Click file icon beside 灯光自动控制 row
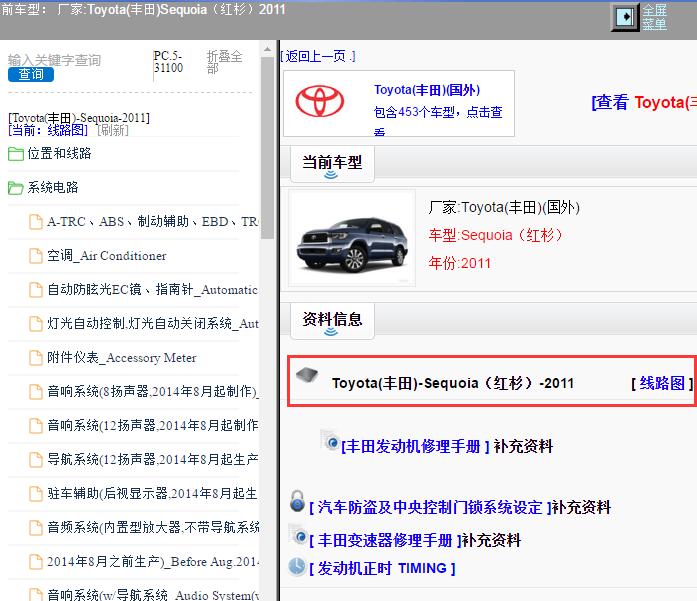 (36, 324)
